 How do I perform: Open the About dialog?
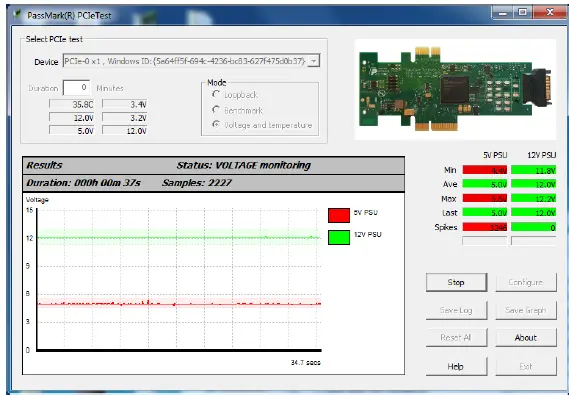pyautogui.click(x=525, y=338)
